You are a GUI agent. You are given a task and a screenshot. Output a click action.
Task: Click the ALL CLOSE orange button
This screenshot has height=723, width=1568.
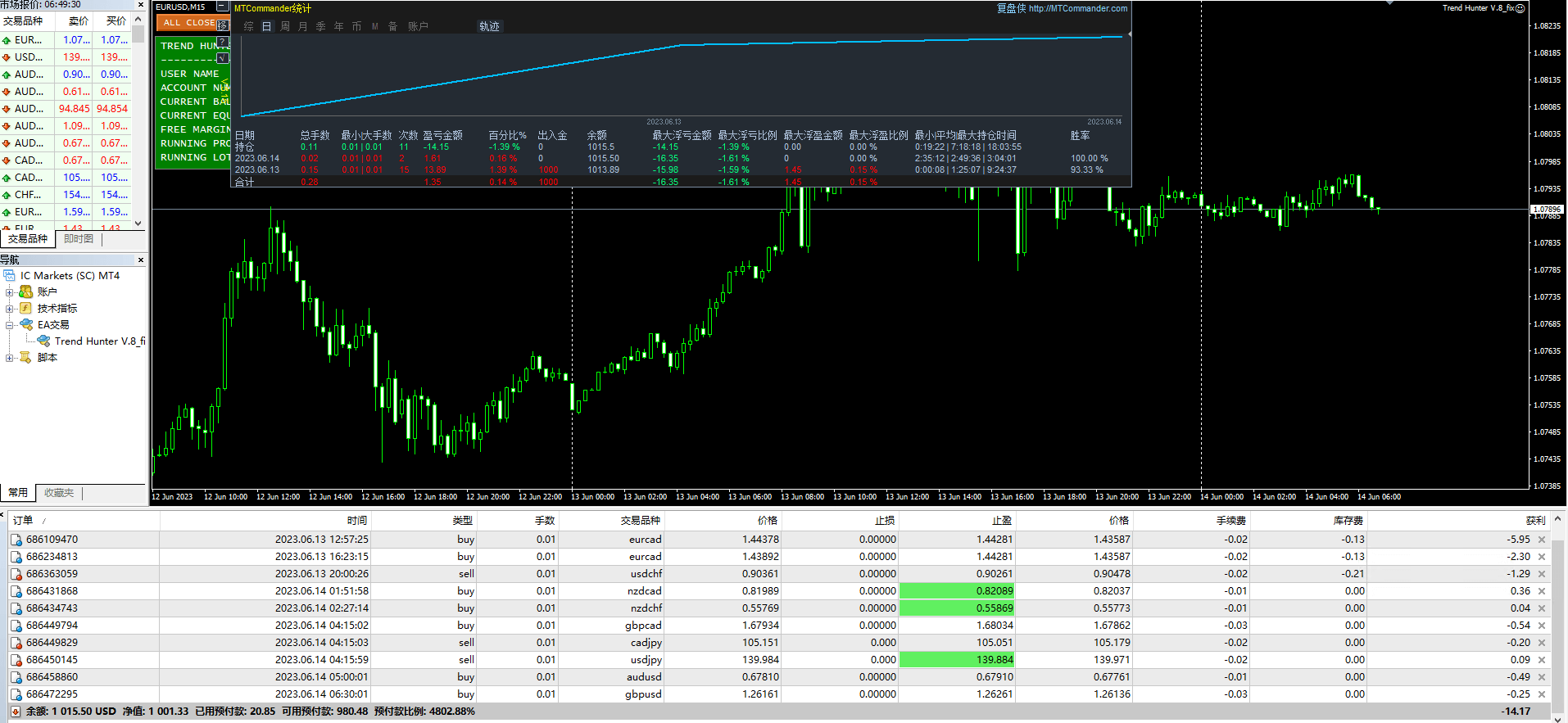[x=188, y=23]
